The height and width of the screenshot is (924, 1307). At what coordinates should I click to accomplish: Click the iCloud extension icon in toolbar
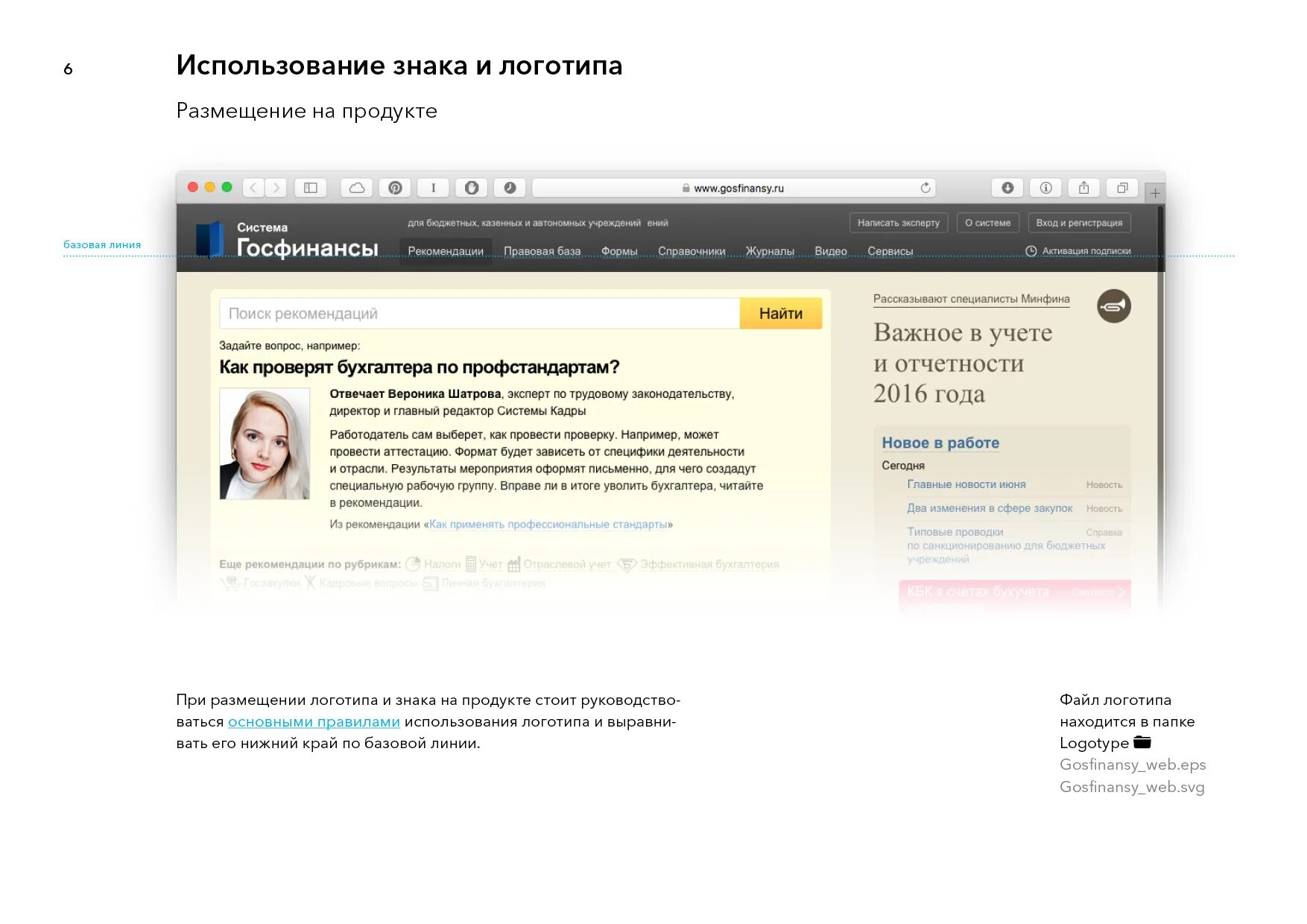pyautogui.click(x=357, y=188)
